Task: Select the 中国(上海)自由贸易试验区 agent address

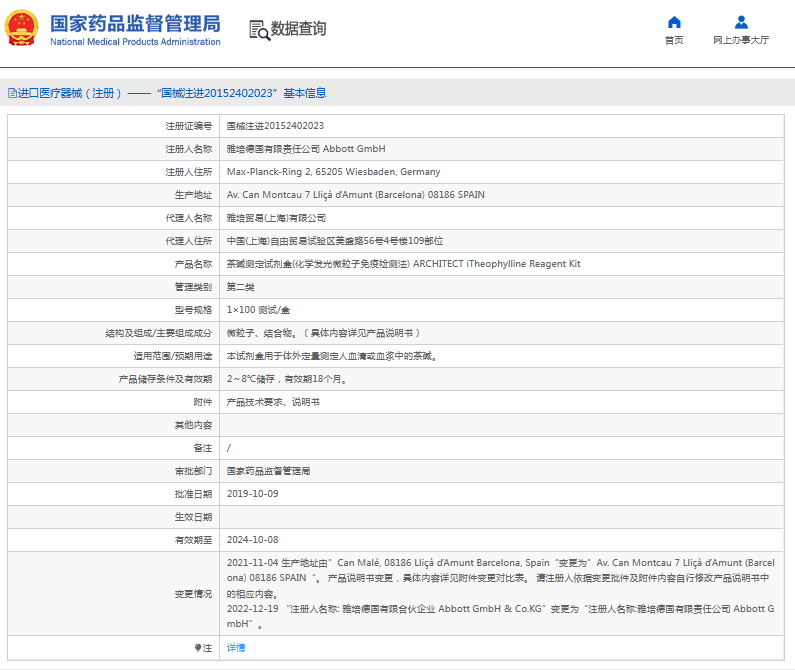Action: point(335,241)
